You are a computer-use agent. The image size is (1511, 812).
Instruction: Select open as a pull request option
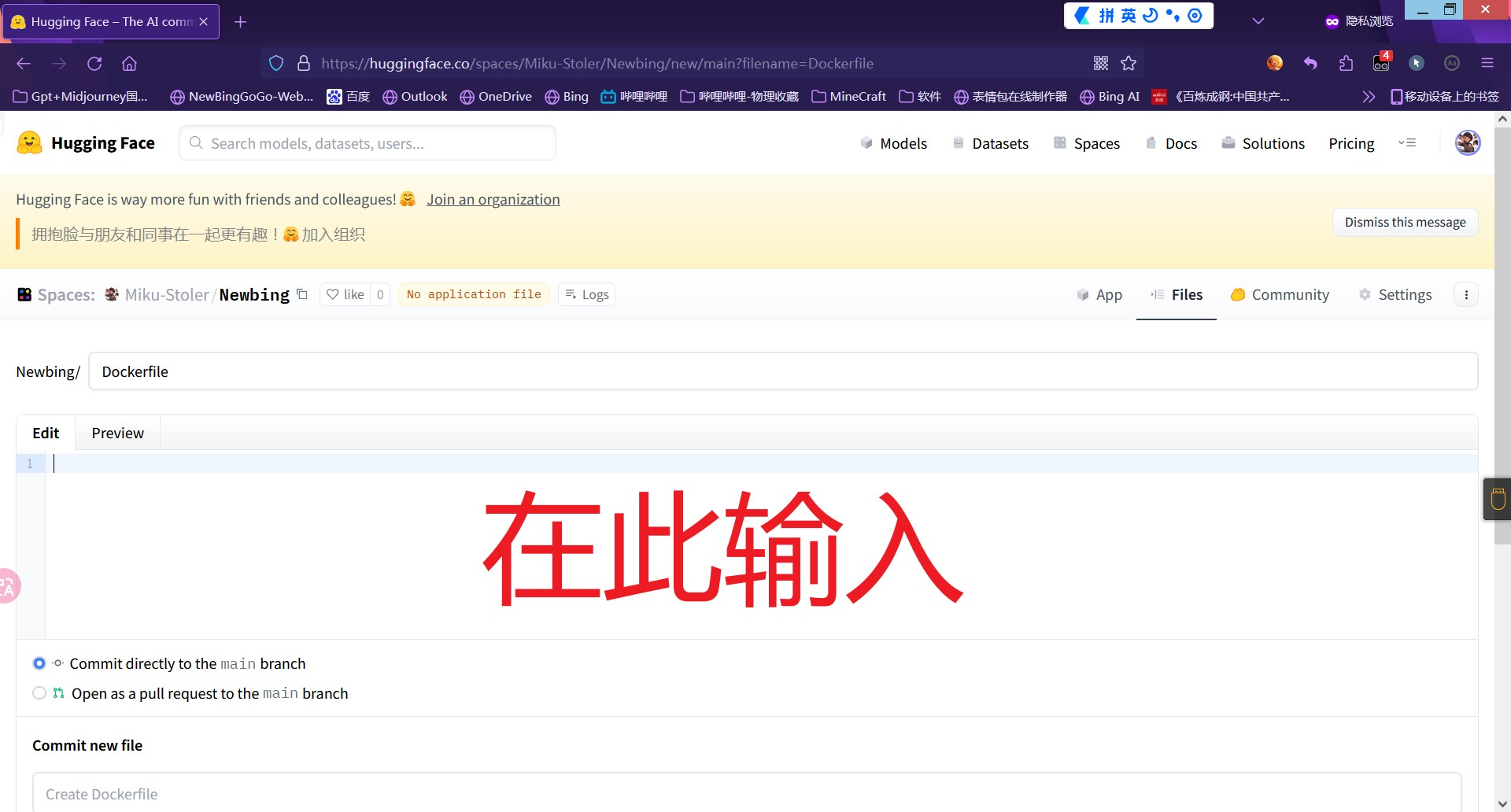tap(39, 693)
